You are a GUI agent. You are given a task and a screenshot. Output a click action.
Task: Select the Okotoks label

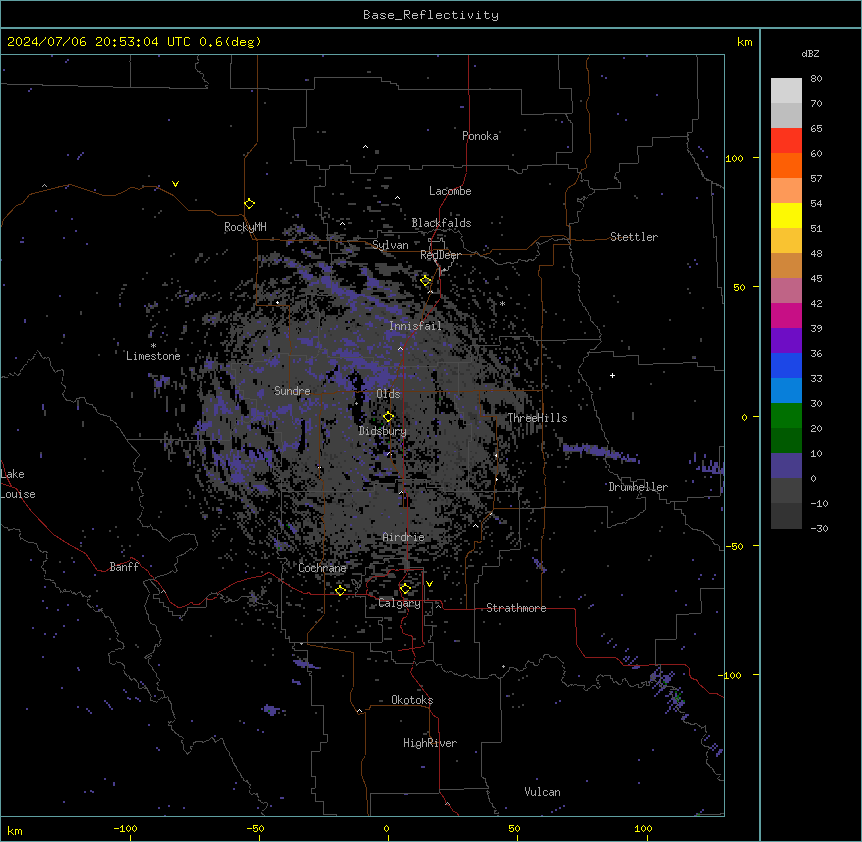[x=412, y=700]
